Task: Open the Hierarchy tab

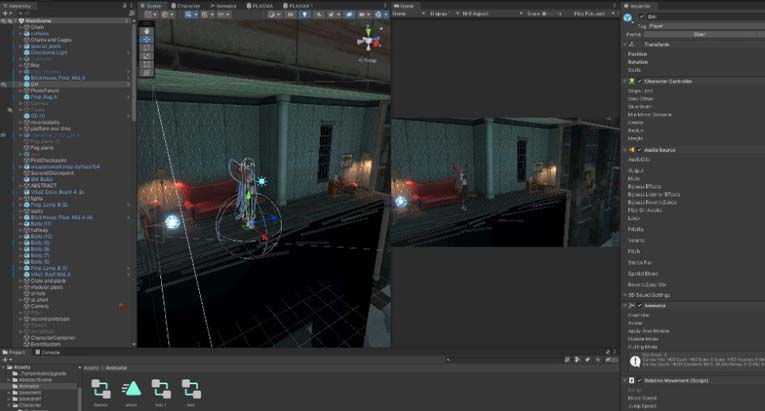Action: click(x=18, y=6)
